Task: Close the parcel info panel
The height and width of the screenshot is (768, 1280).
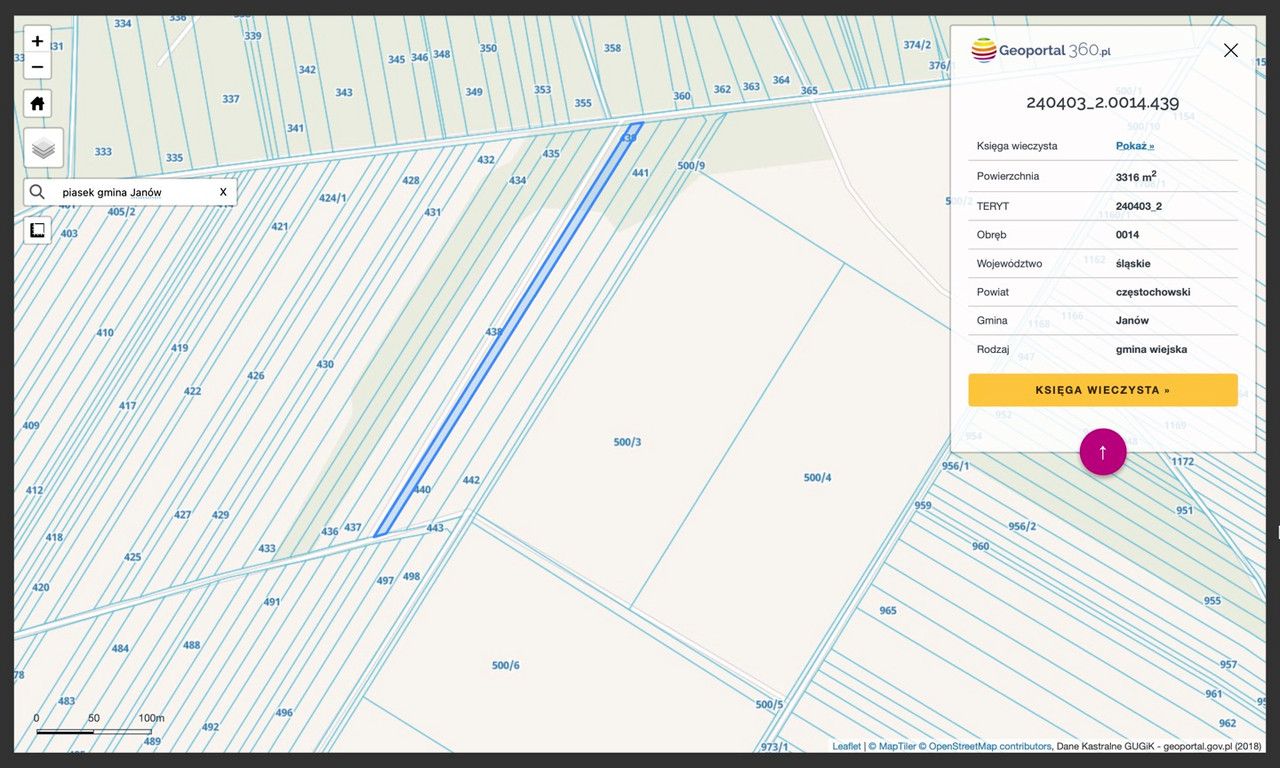Action: pyautogui.click(x=1230, y=51)
